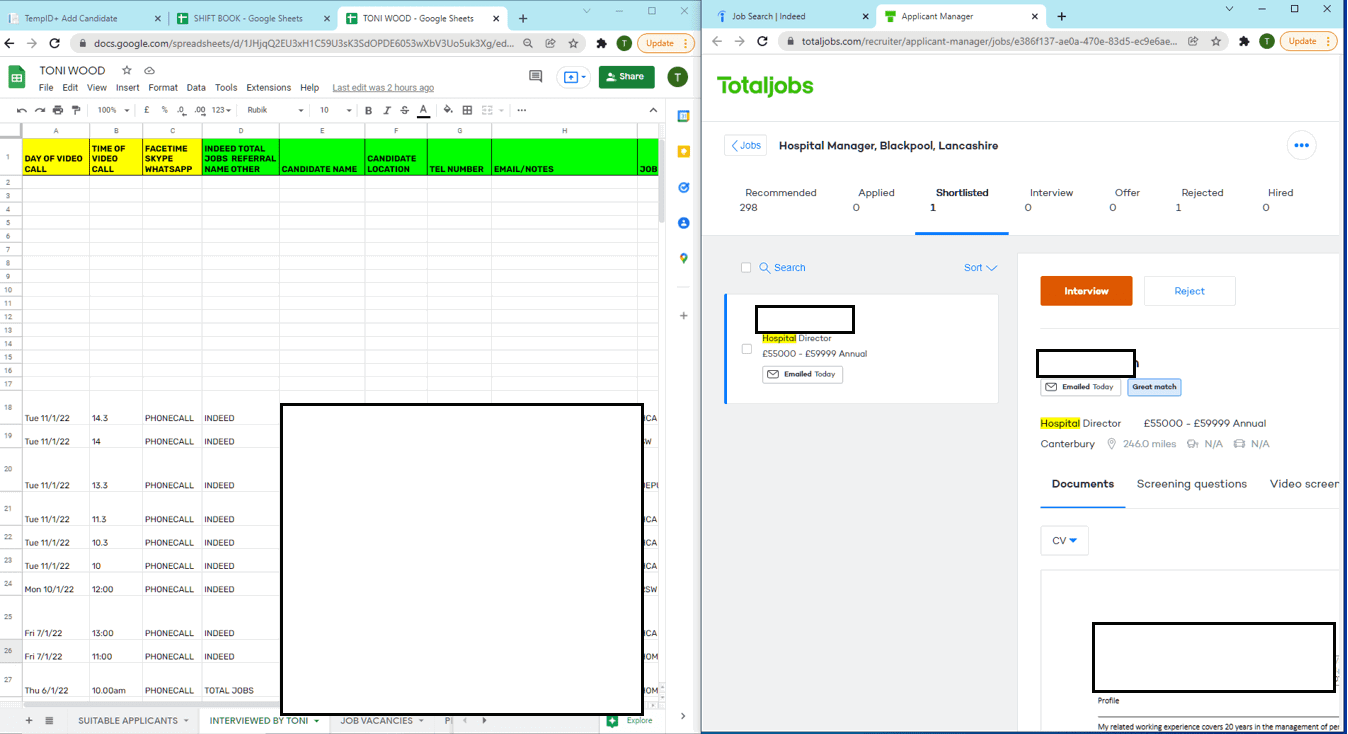
Task: Click the orange Interview button
Action: (x=1086, y=291)
